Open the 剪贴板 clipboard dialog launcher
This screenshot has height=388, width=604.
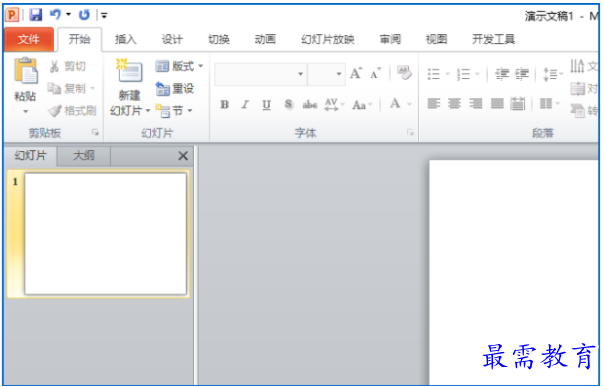(95, 133)
